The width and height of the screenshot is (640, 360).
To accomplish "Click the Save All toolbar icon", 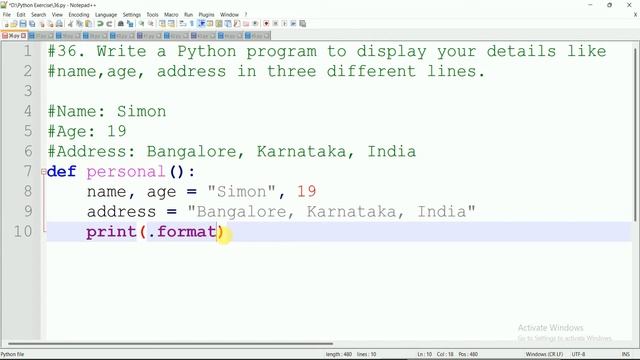I will tap(32, 24).
